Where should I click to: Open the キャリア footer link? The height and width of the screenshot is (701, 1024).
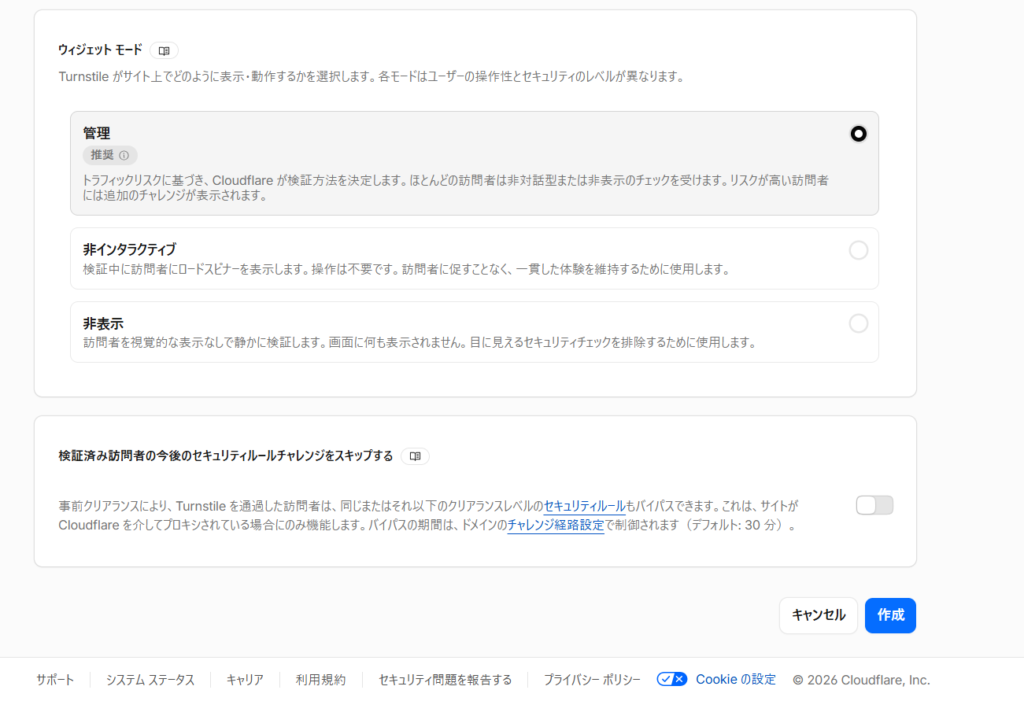click(245, 680)
